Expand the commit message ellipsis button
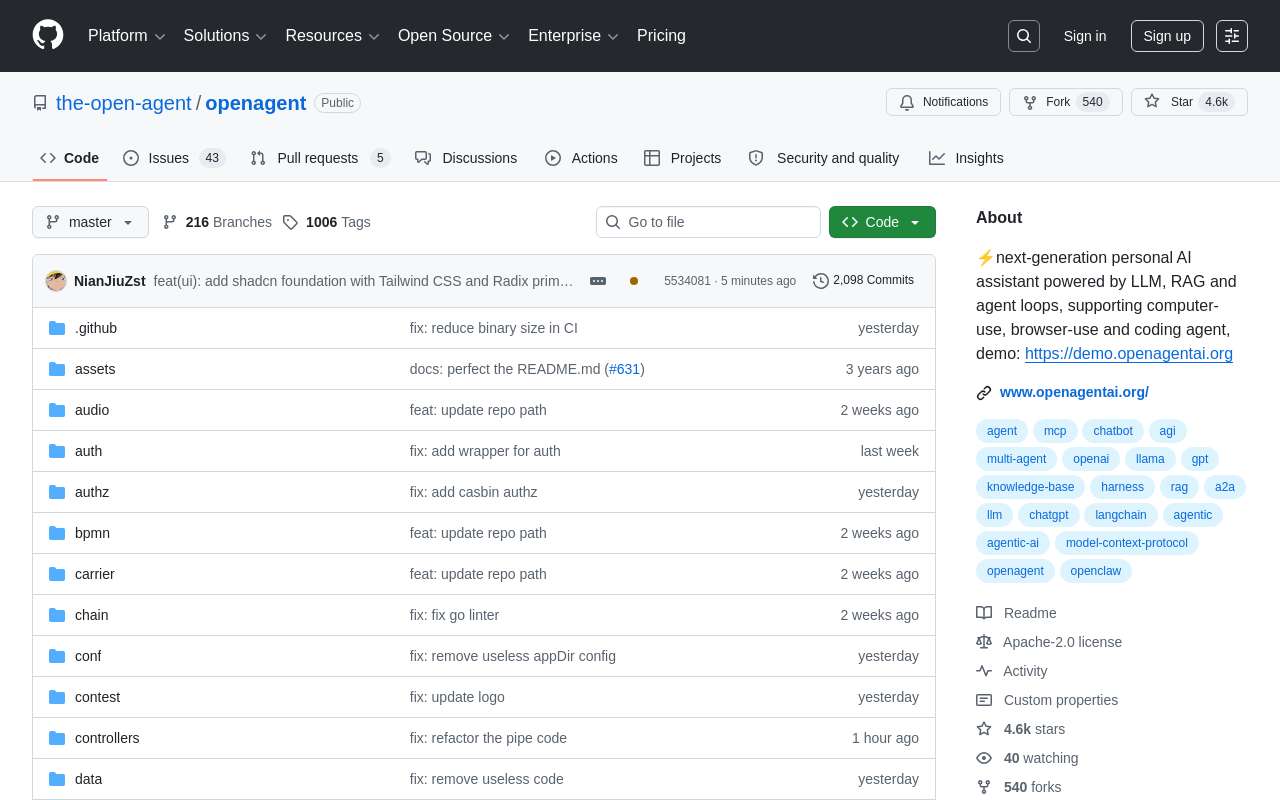 click(x=598, y=281)
